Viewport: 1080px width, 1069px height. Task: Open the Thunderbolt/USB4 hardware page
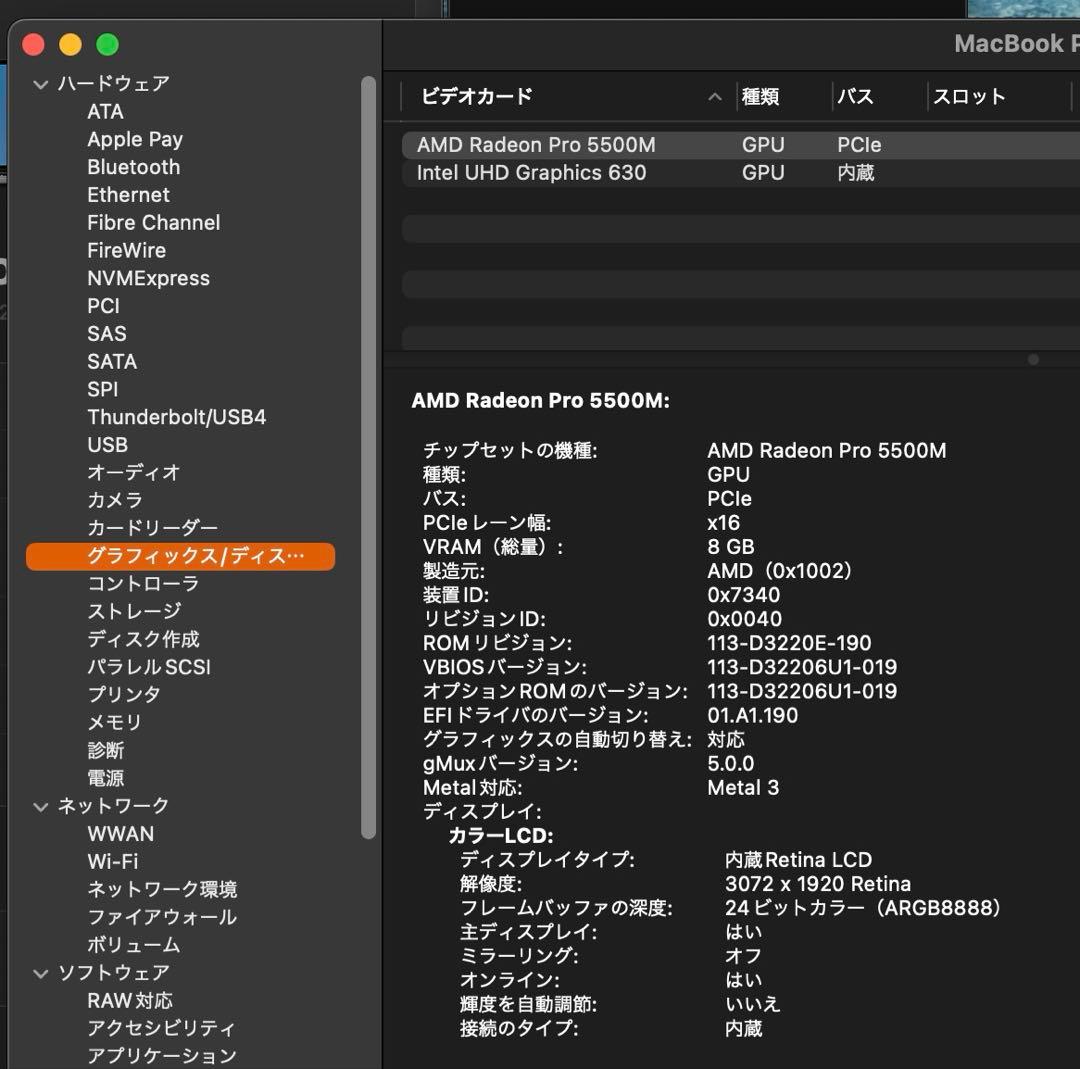[x=176, y=417]
